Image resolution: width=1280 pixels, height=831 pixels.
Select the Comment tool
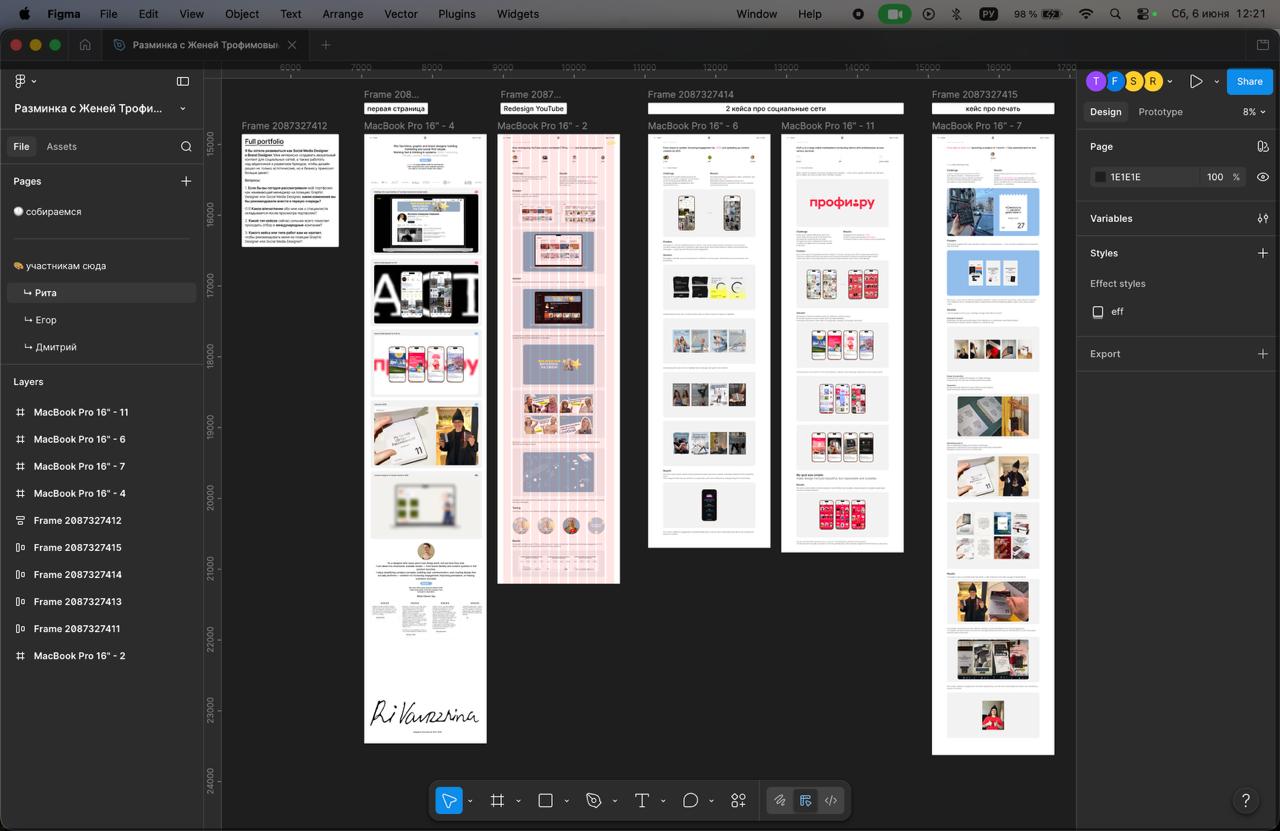click(x=690, y=800)
